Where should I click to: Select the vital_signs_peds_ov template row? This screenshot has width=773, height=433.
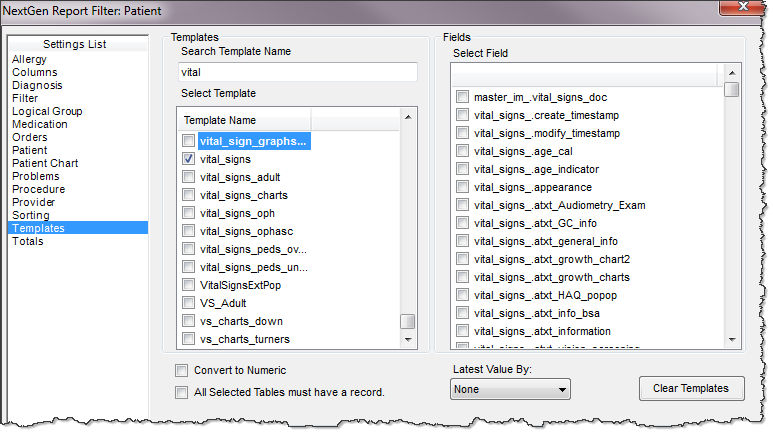(253, 249)
